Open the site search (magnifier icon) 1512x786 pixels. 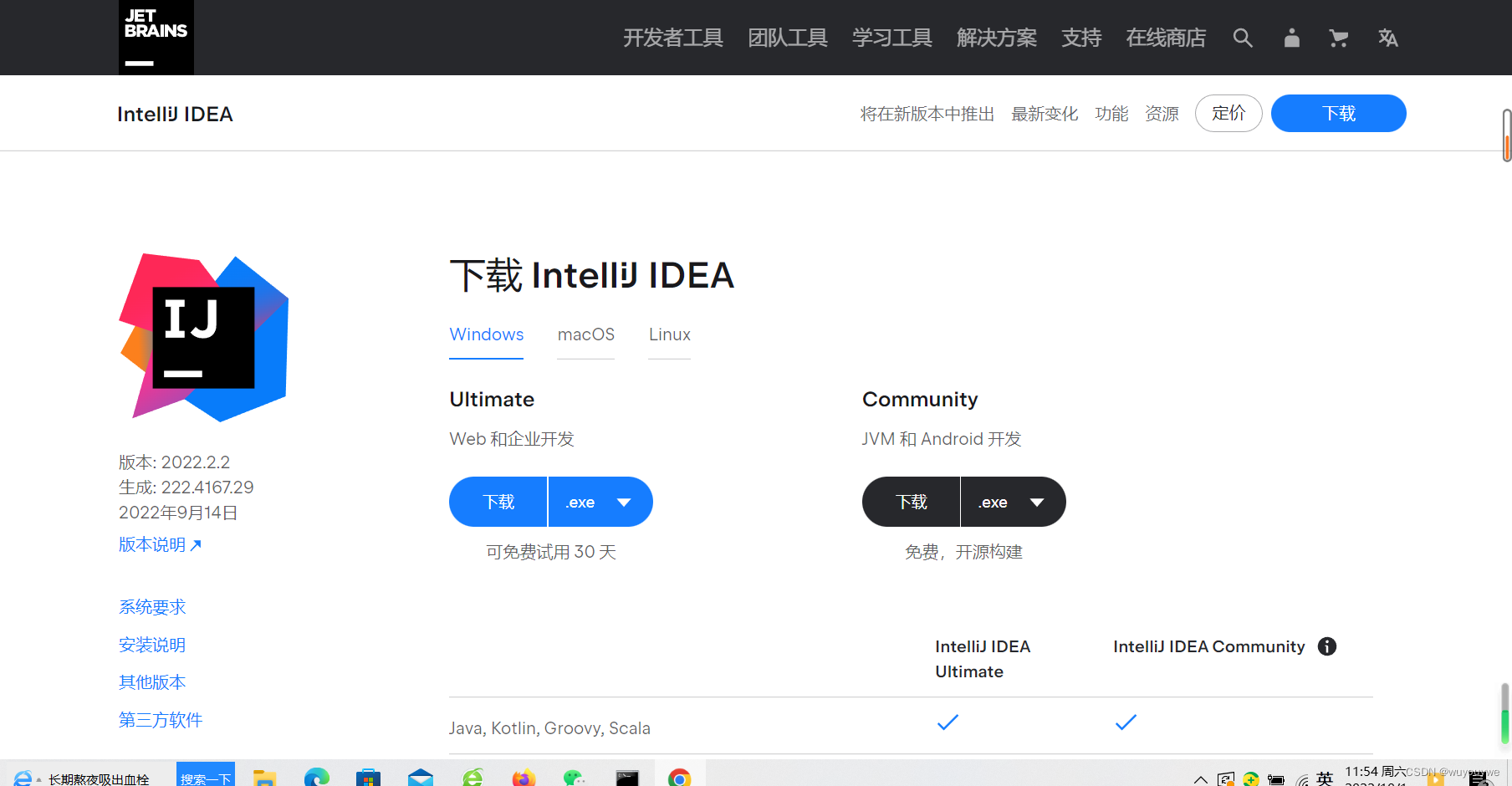(x=1243, y=38)
